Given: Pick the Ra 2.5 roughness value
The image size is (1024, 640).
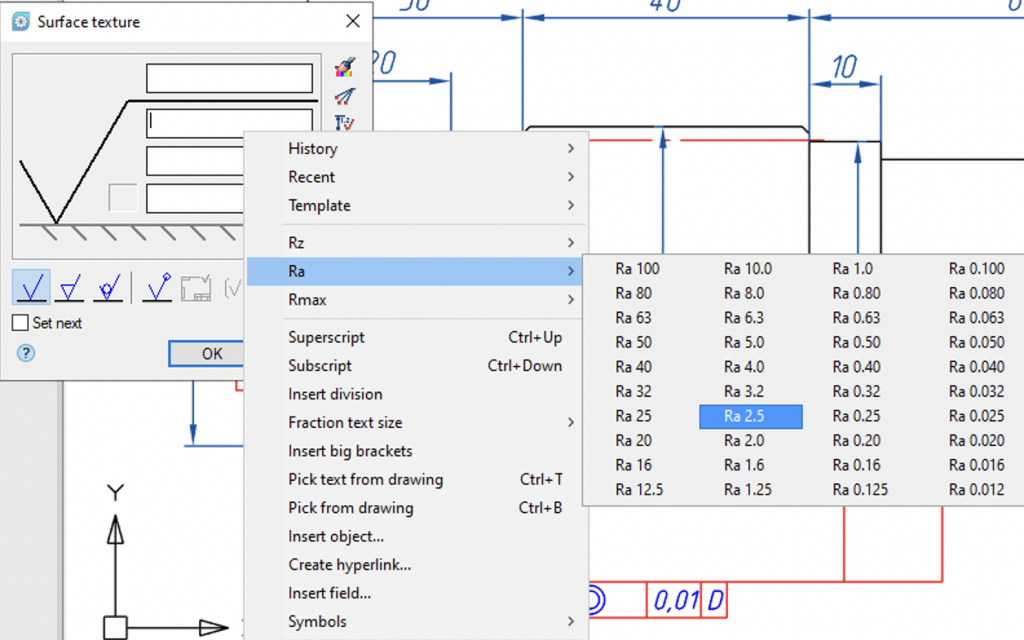Looking at the screenshot, I should [x=750, y=416].
